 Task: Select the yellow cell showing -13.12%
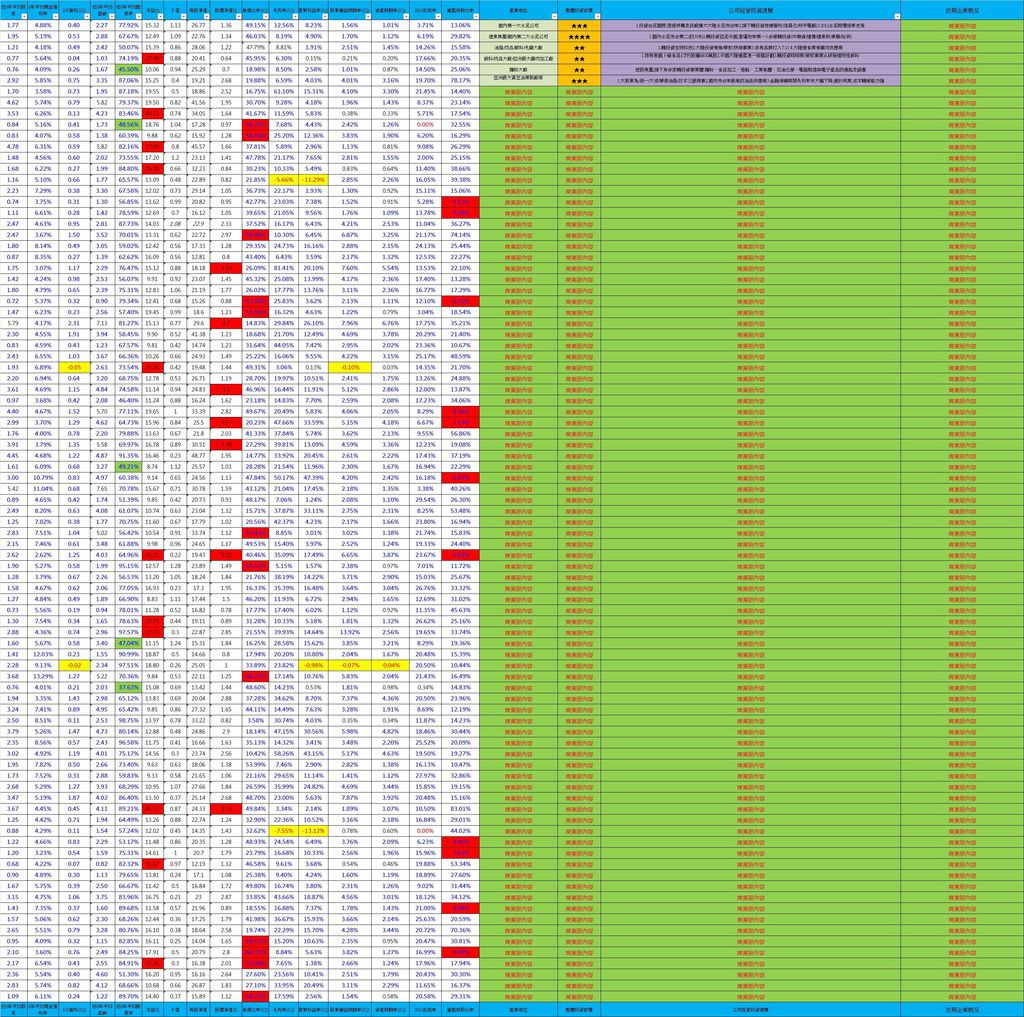coord(314,831)
